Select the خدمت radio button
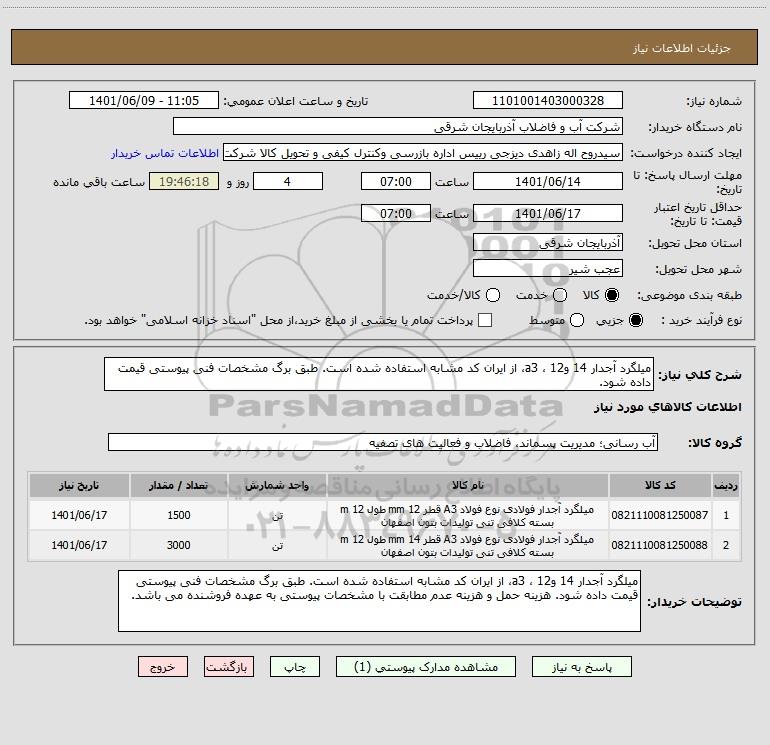 coord(560,295)
